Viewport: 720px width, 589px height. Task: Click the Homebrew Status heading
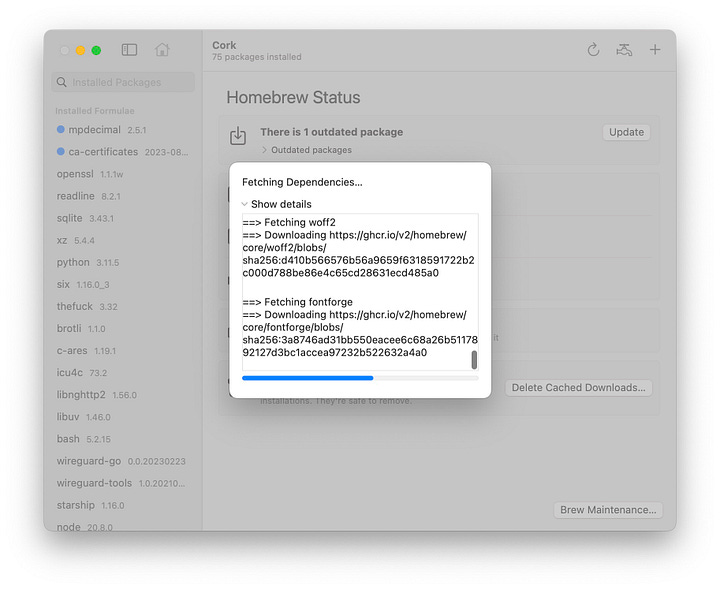point(293,97)
